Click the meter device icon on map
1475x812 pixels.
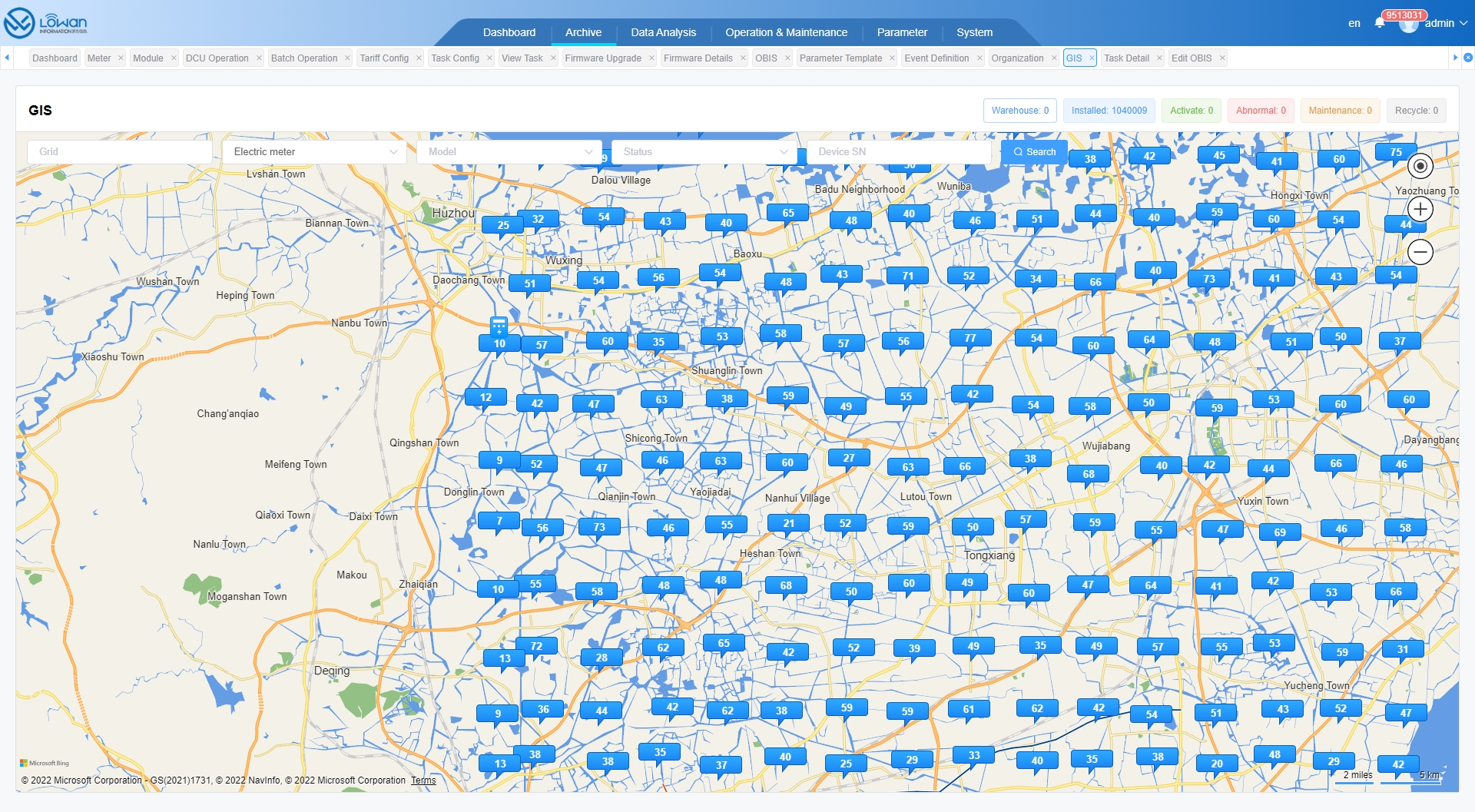pos(499,326)
